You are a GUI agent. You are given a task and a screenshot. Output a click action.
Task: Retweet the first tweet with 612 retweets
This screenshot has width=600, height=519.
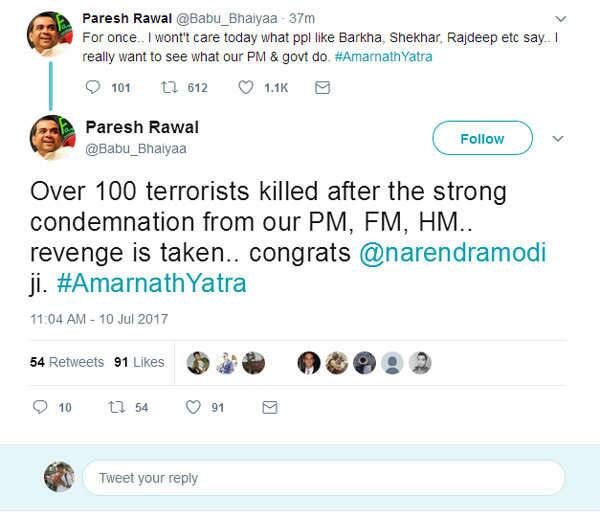pyautogui.click(x=169, y=87)
